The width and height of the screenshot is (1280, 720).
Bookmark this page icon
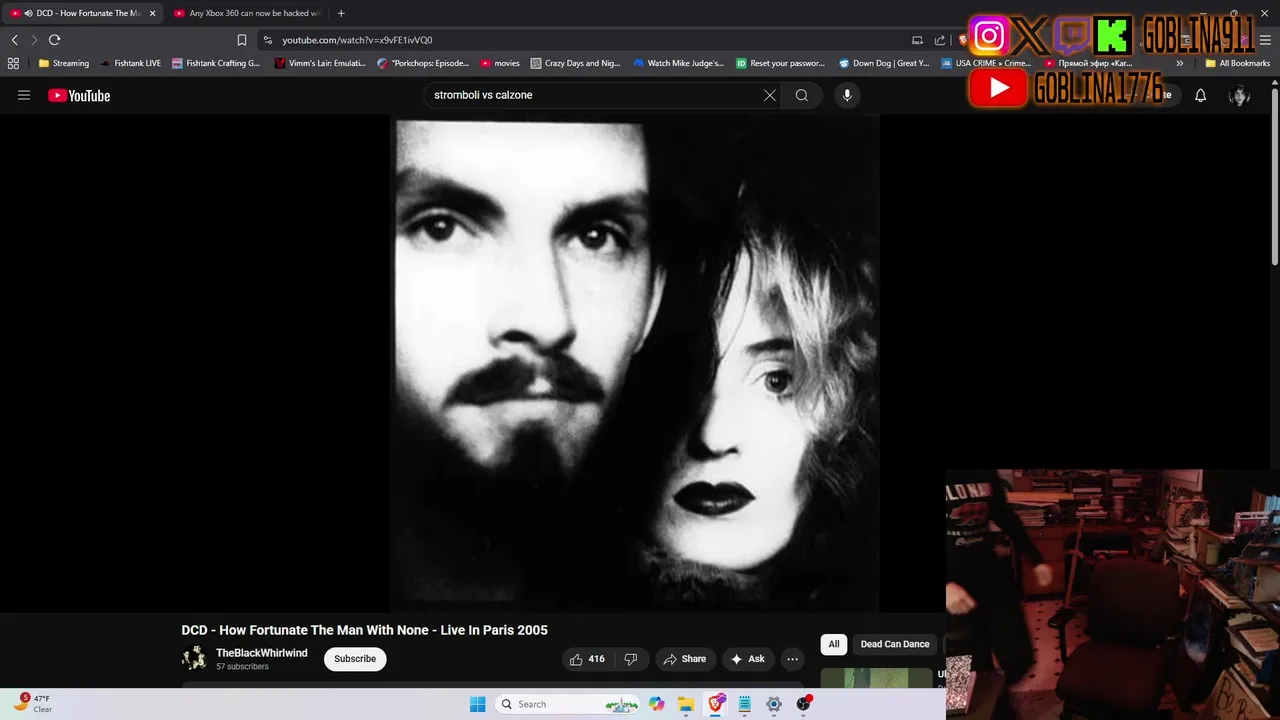[241, 40]
